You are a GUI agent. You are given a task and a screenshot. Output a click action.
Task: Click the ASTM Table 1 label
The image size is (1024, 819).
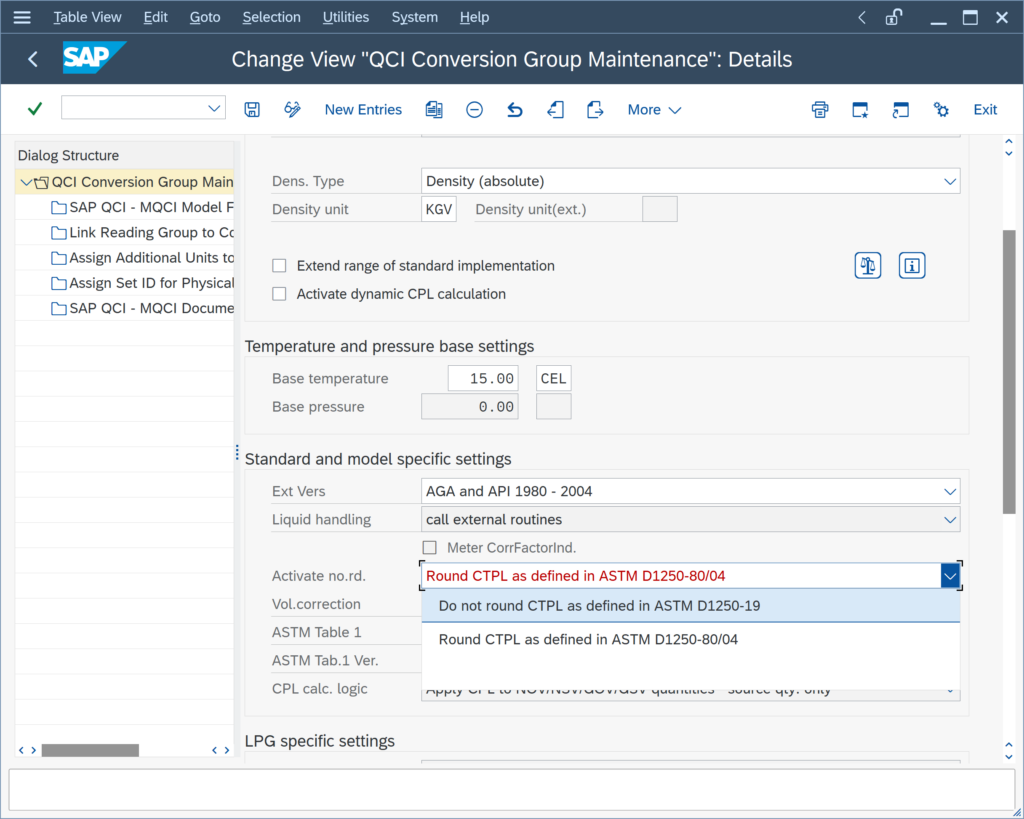coord(317,632)
